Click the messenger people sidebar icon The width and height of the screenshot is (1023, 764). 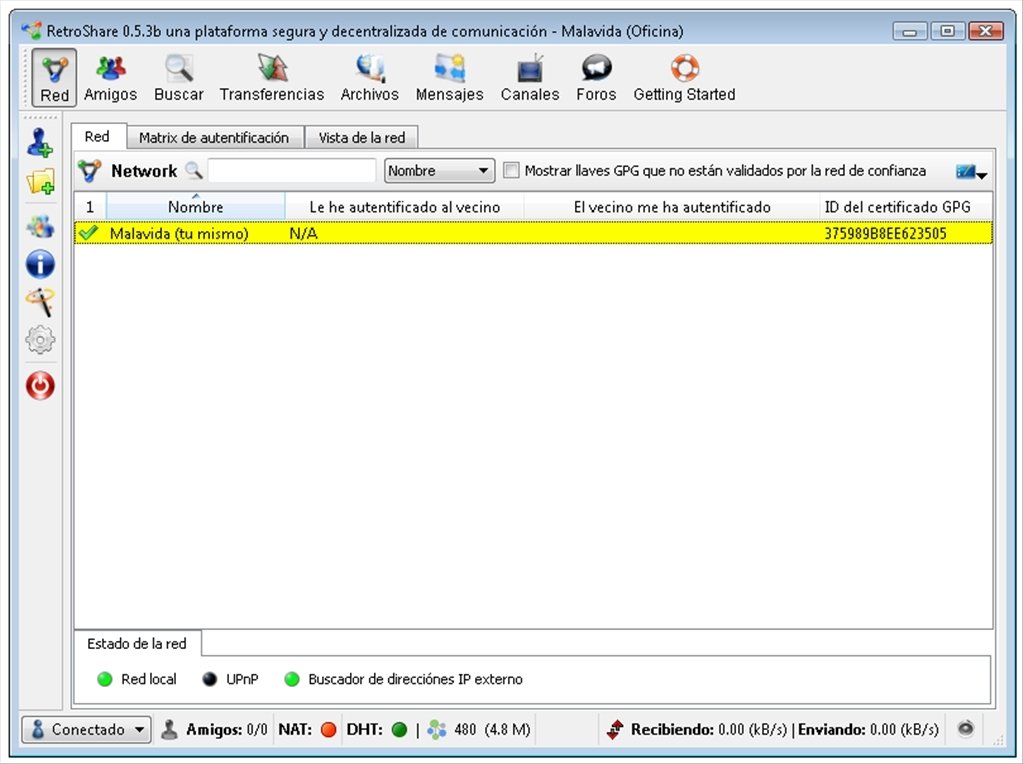pos(40,226)
